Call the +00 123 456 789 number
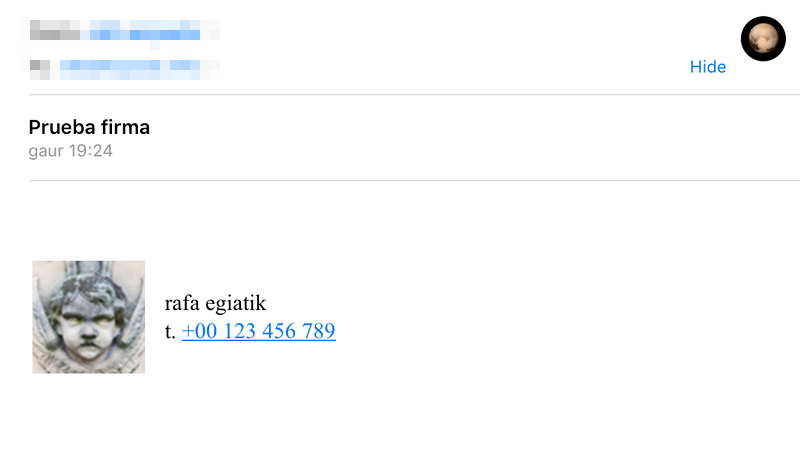Screen dimensions: 800x451 pos(259,332)
